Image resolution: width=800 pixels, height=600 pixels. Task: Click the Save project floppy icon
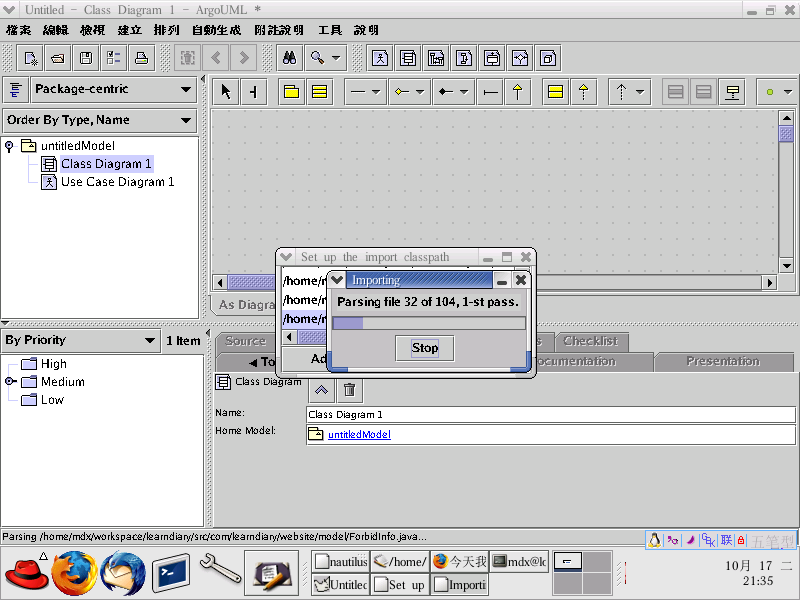tap(86, 58)
